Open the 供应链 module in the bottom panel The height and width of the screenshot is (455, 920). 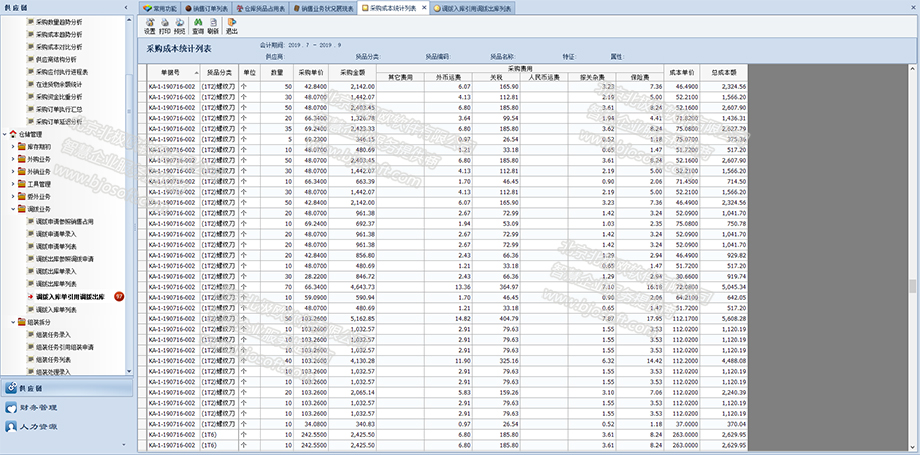tap(66, 388)
